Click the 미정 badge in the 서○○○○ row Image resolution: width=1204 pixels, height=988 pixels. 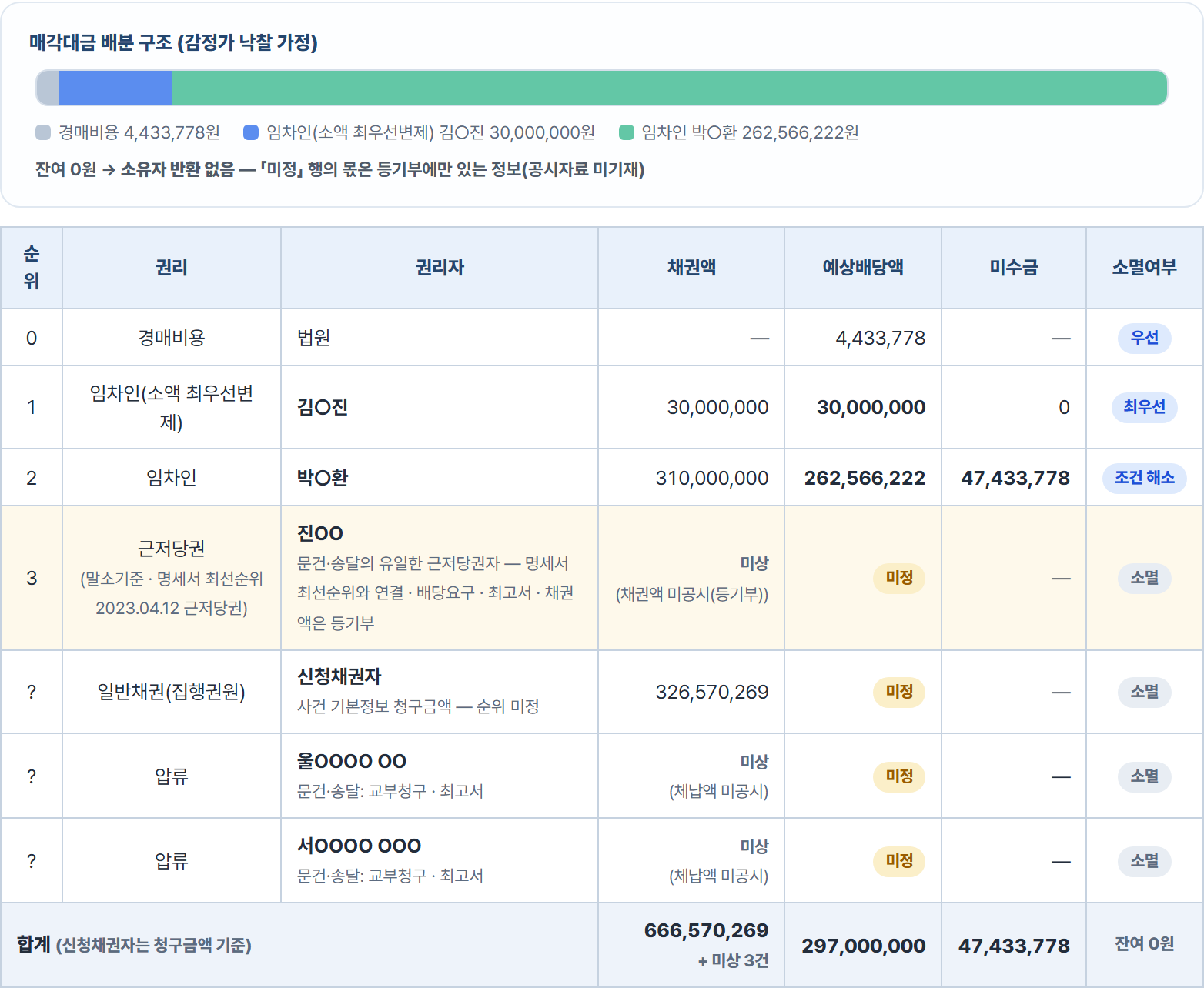(899, 861)
